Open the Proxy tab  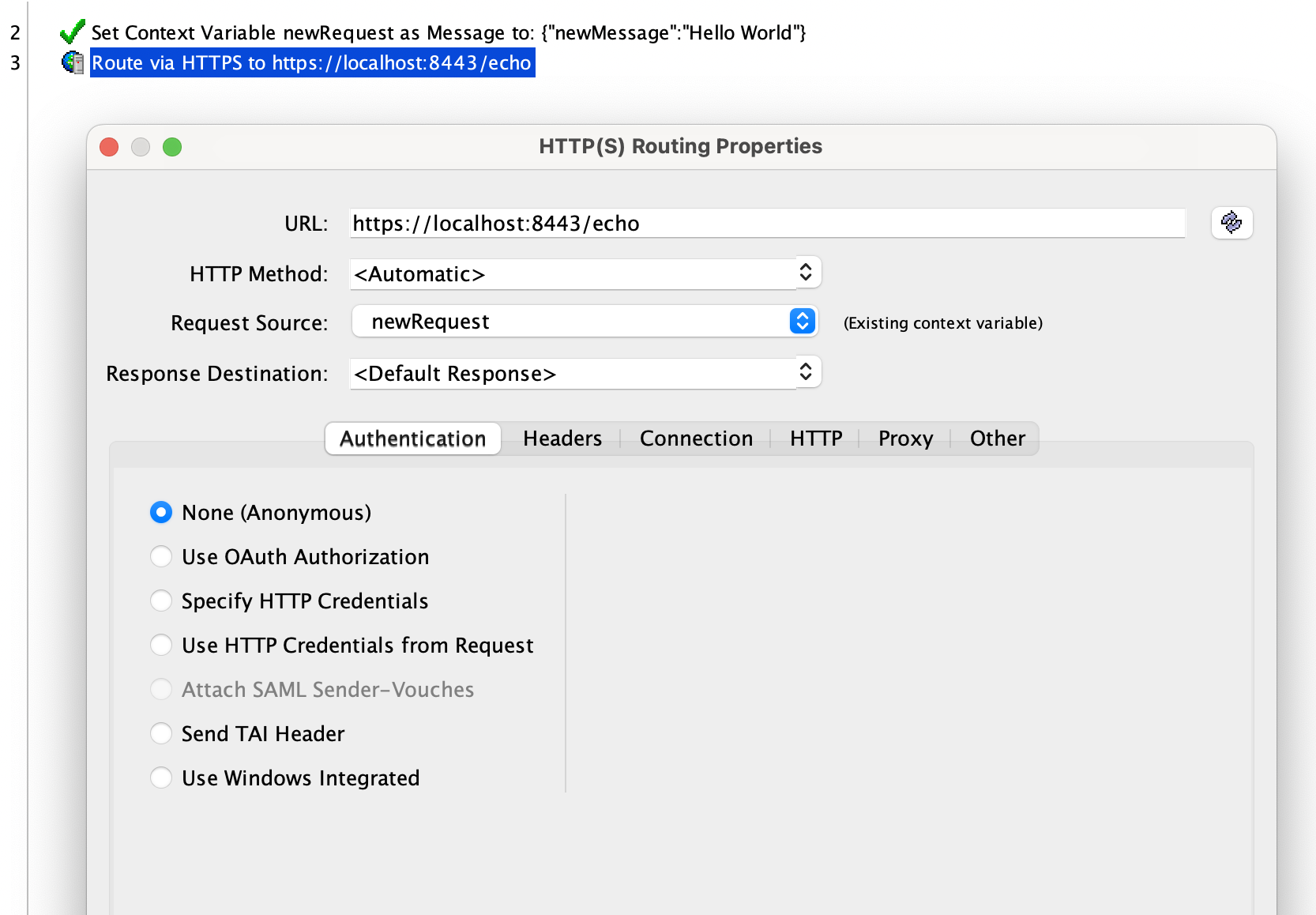click(904, 439)
